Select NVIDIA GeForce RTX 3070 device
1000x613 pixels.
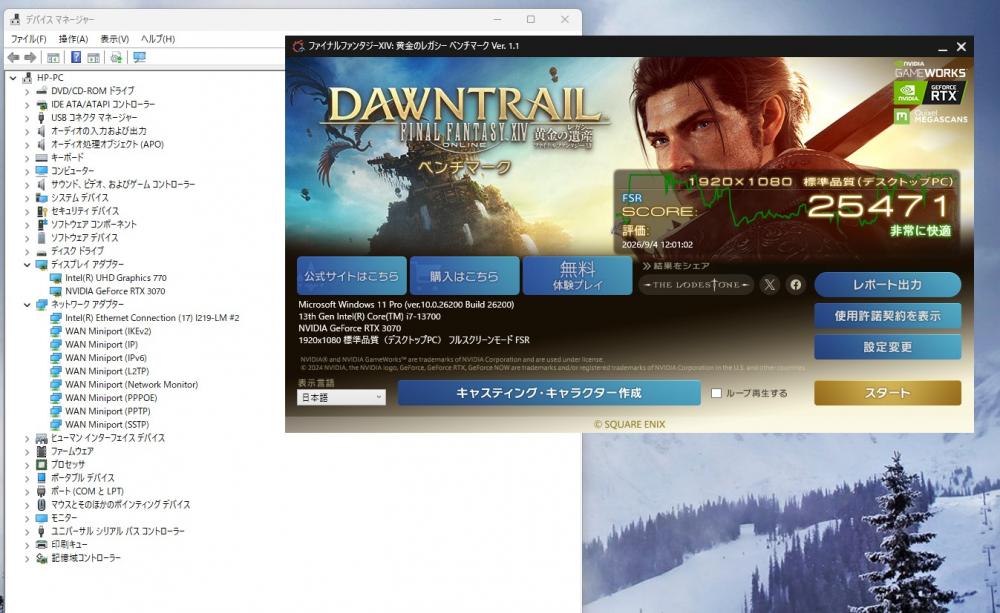(115, 291)
